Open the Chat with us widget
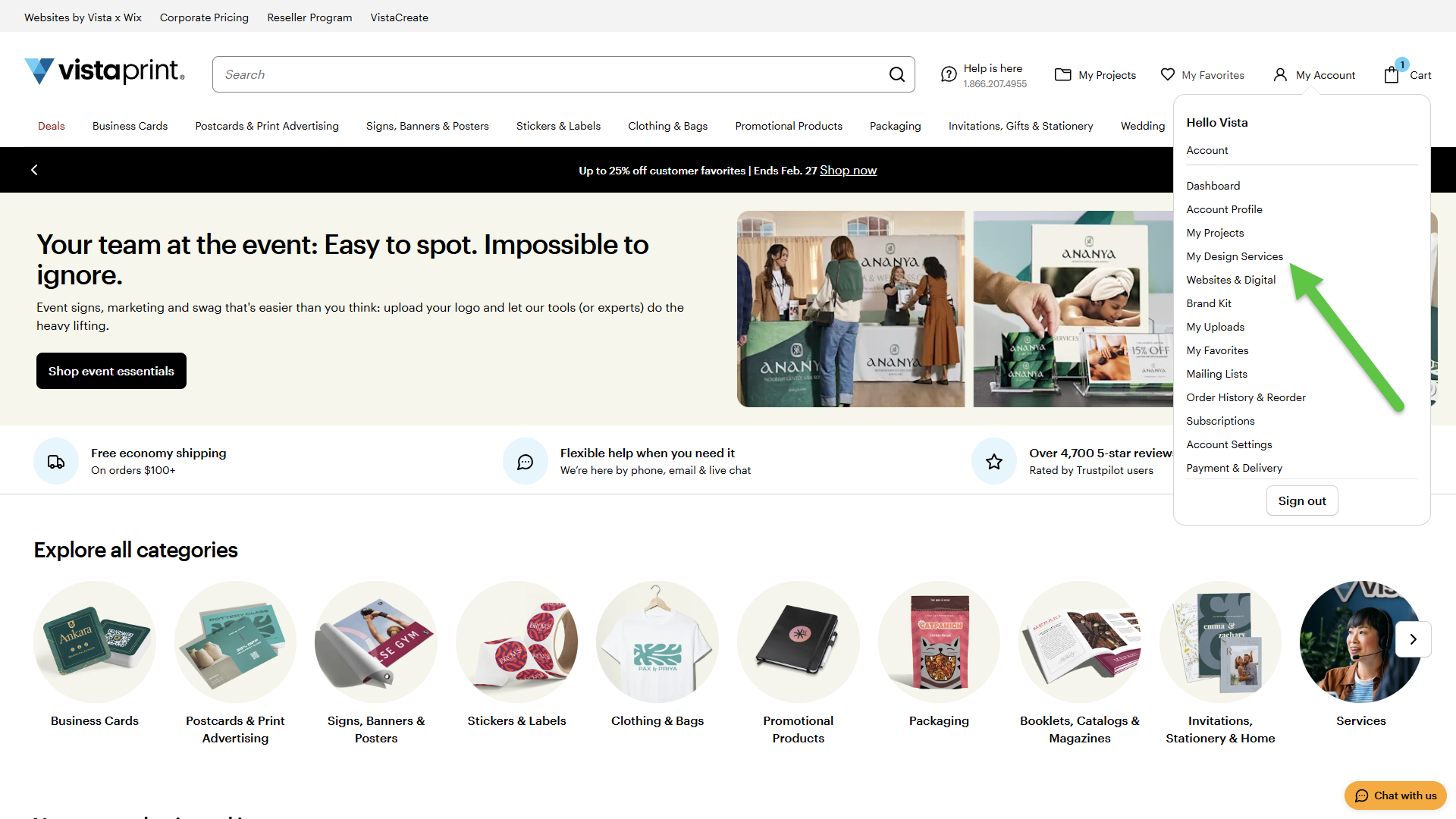This screenshot has width=1456, height=819. point(1395,795)
